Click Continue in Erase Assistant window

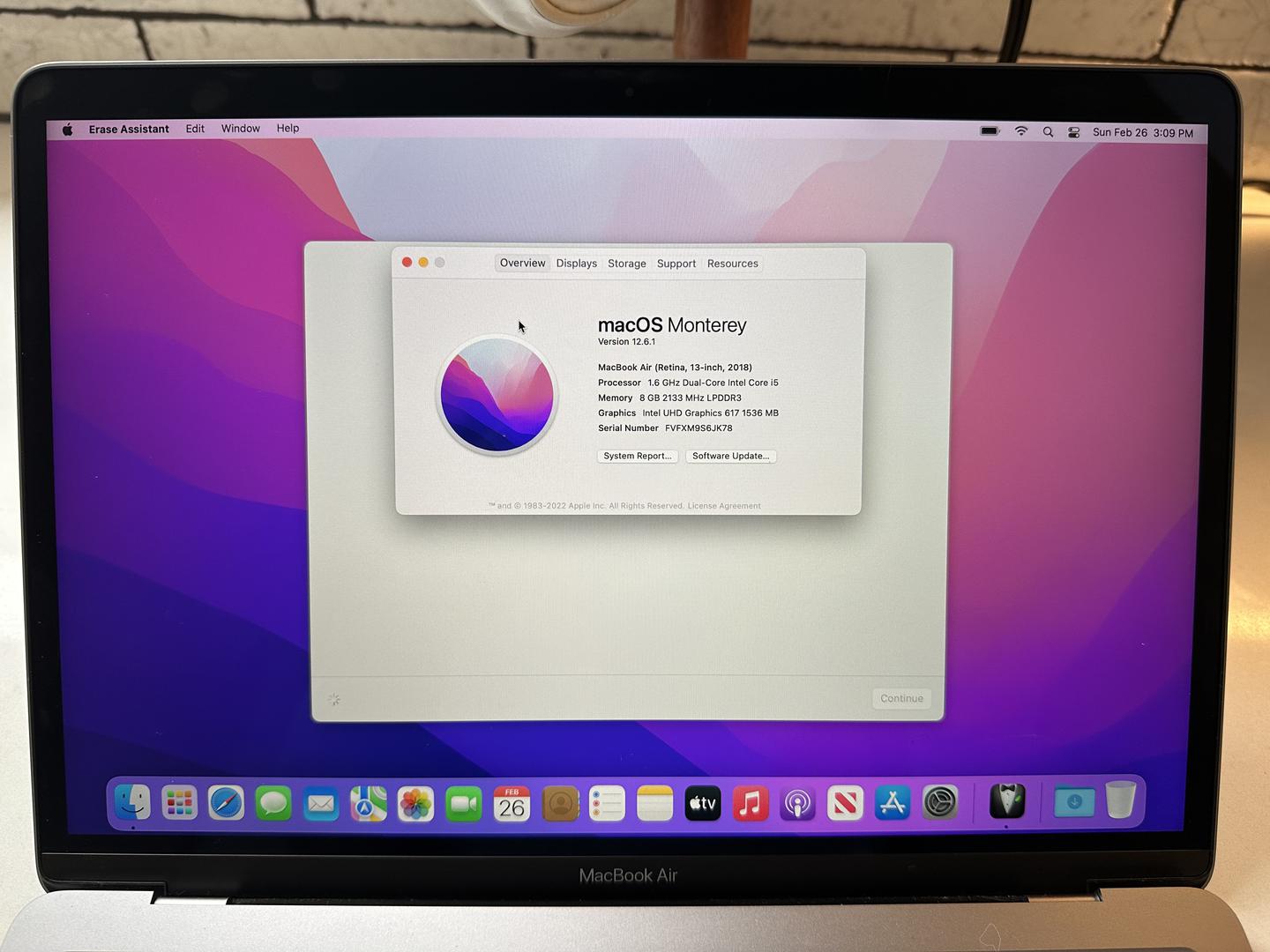point(901,698)
